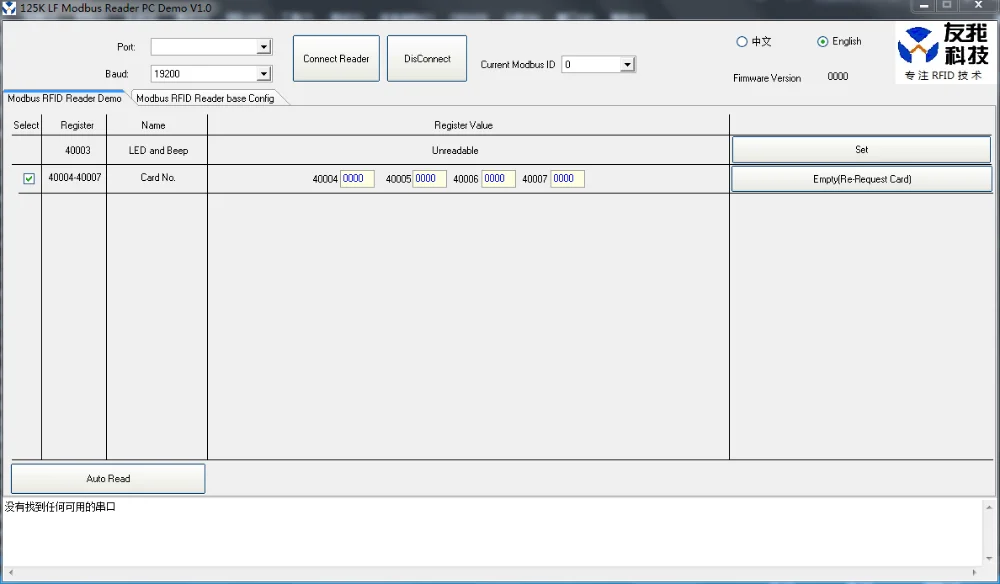
Task: Expand the Current Modbus ID dropdown
Action: pyautogui.click(x=628, y=64)
